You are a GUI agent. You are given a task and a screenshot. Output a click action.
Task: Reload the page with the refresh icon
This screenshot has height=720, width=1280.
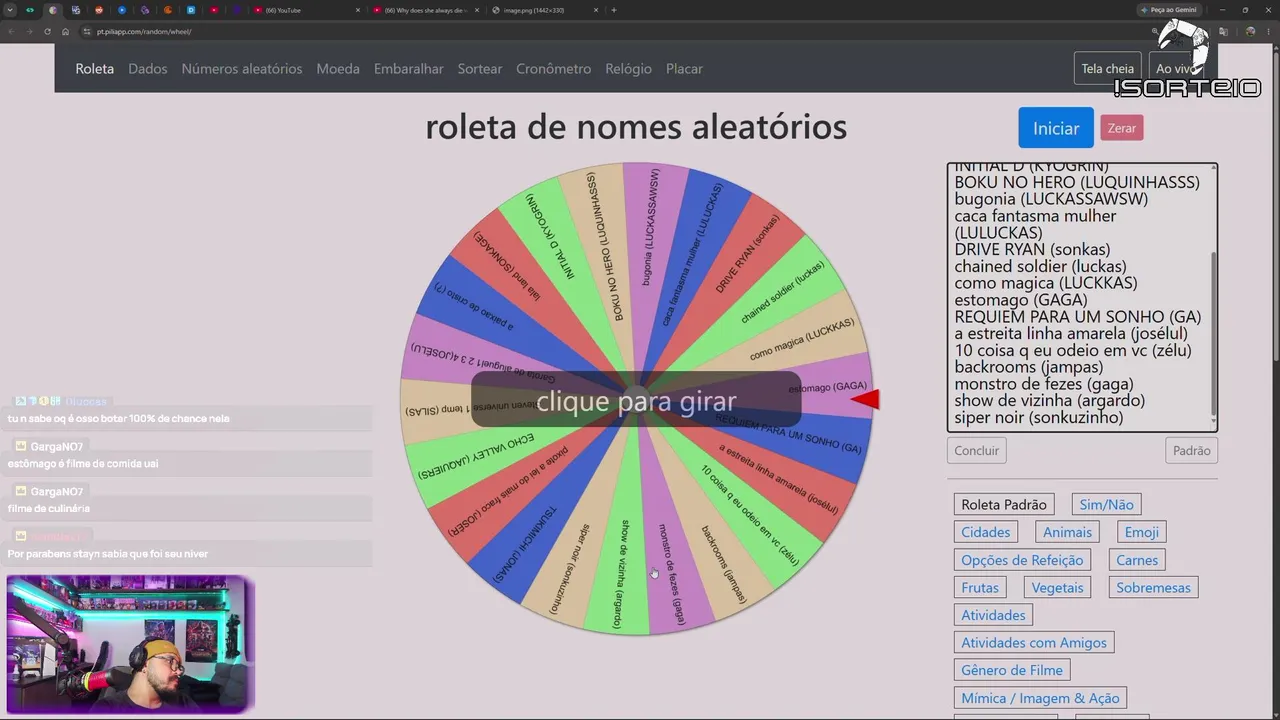click(x=48, y=32)
